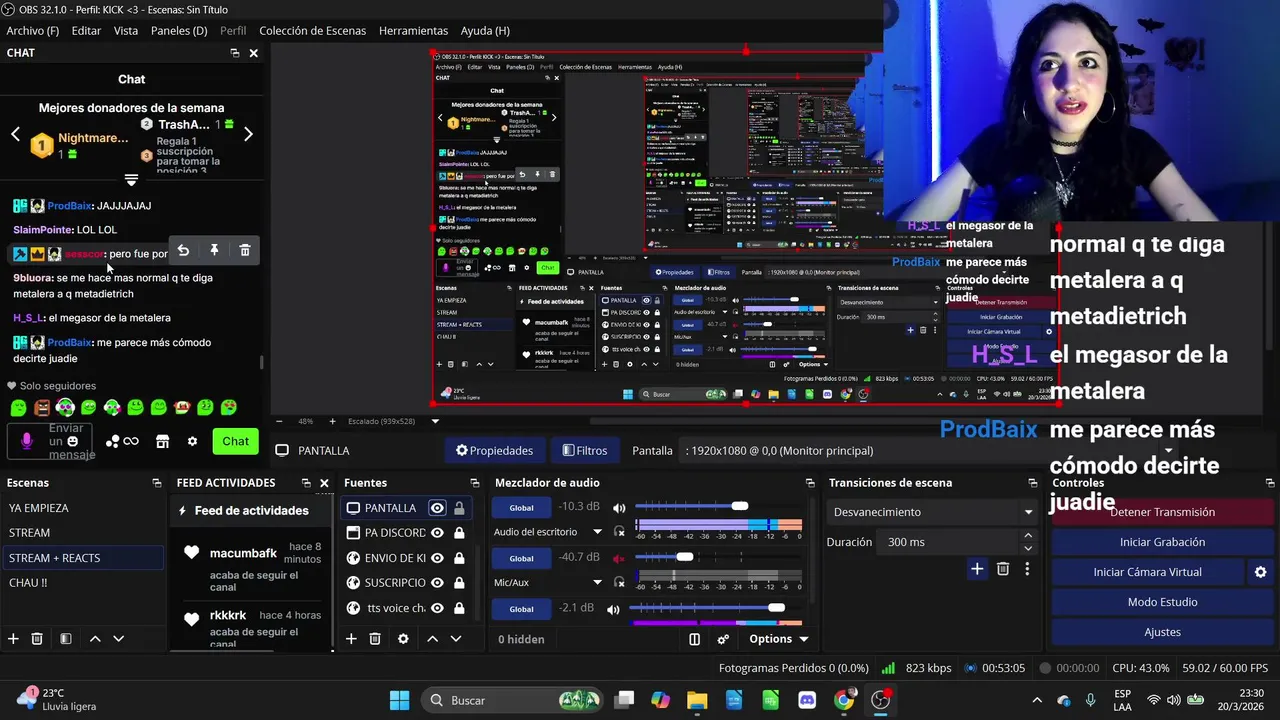Show previous top donor with left chevron
Screen dimensions: 1280x720
(15, 134)
